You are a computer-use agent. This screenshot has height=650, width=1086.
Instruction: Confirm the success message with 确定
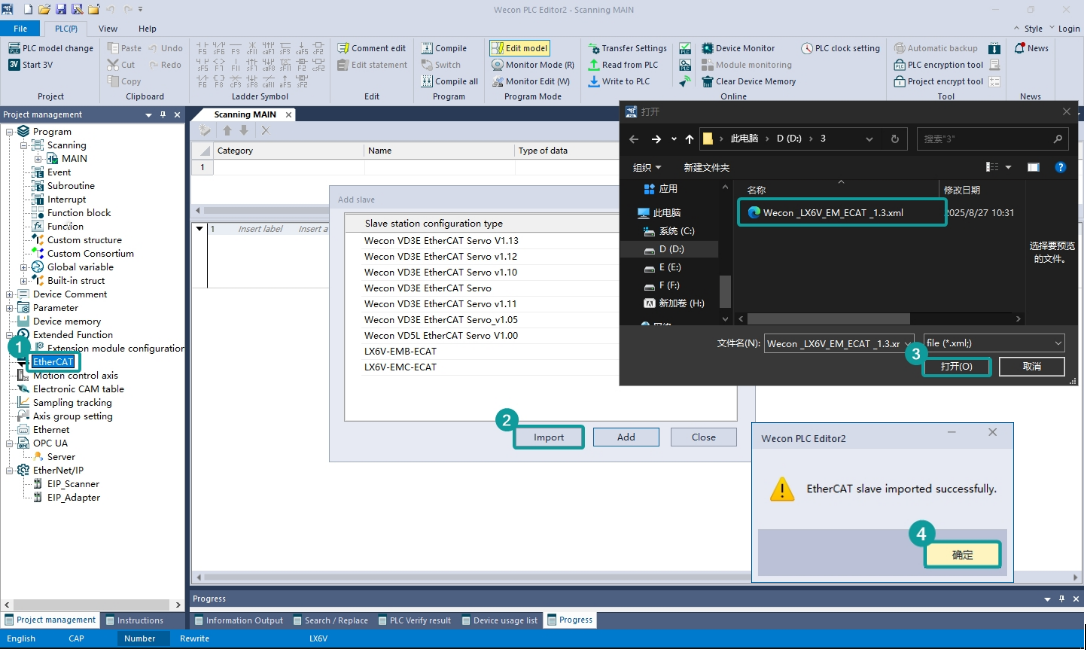coord(962,554)
